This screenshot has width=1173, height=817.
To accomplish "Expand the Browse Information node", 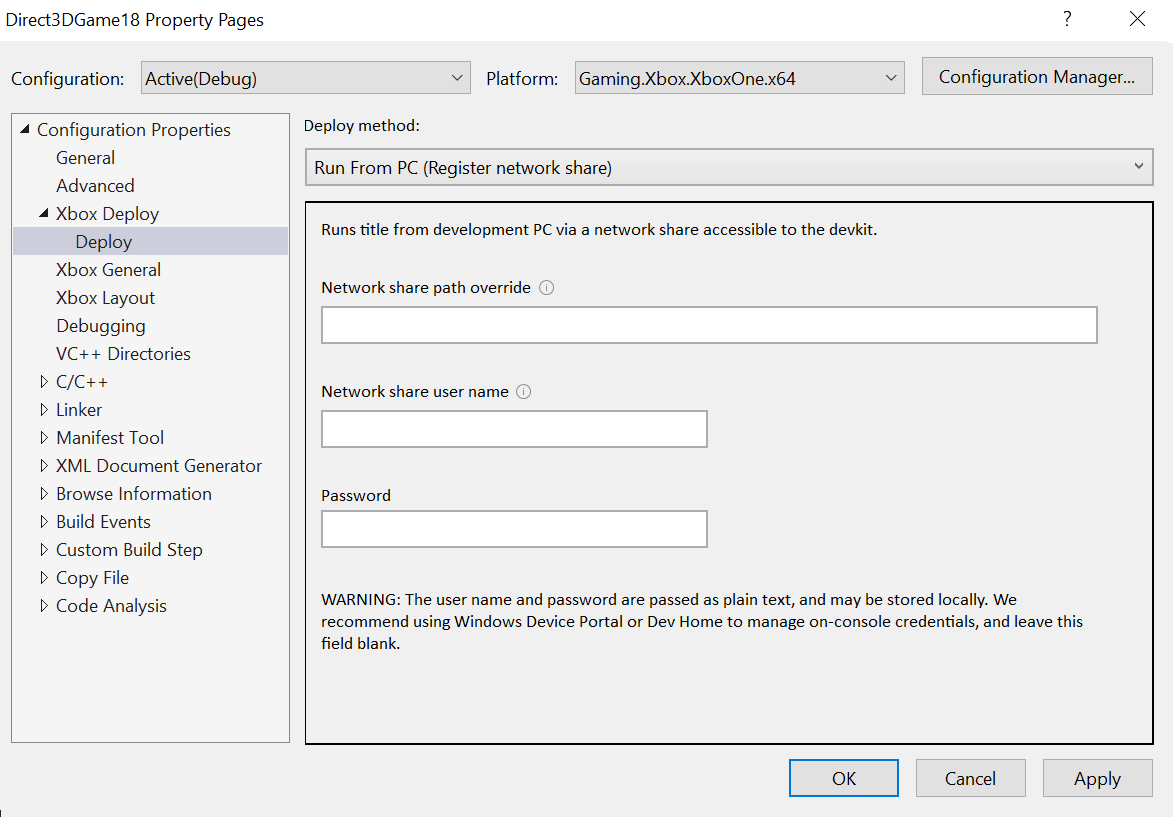I will tap(44, 494).
